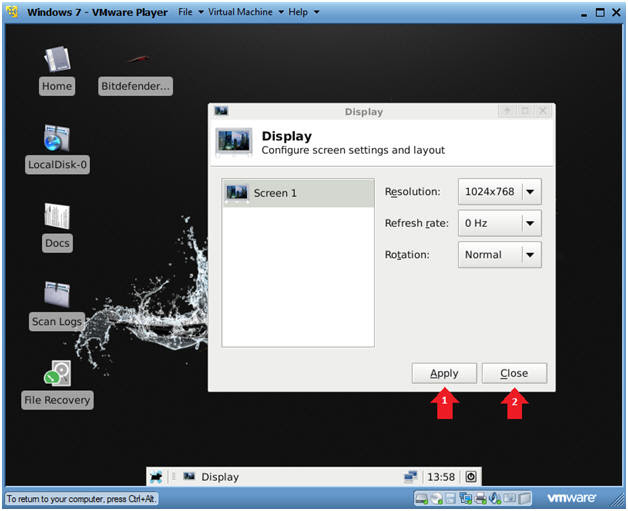Click the VMware Player title bar icon

(x=12, y=12)
